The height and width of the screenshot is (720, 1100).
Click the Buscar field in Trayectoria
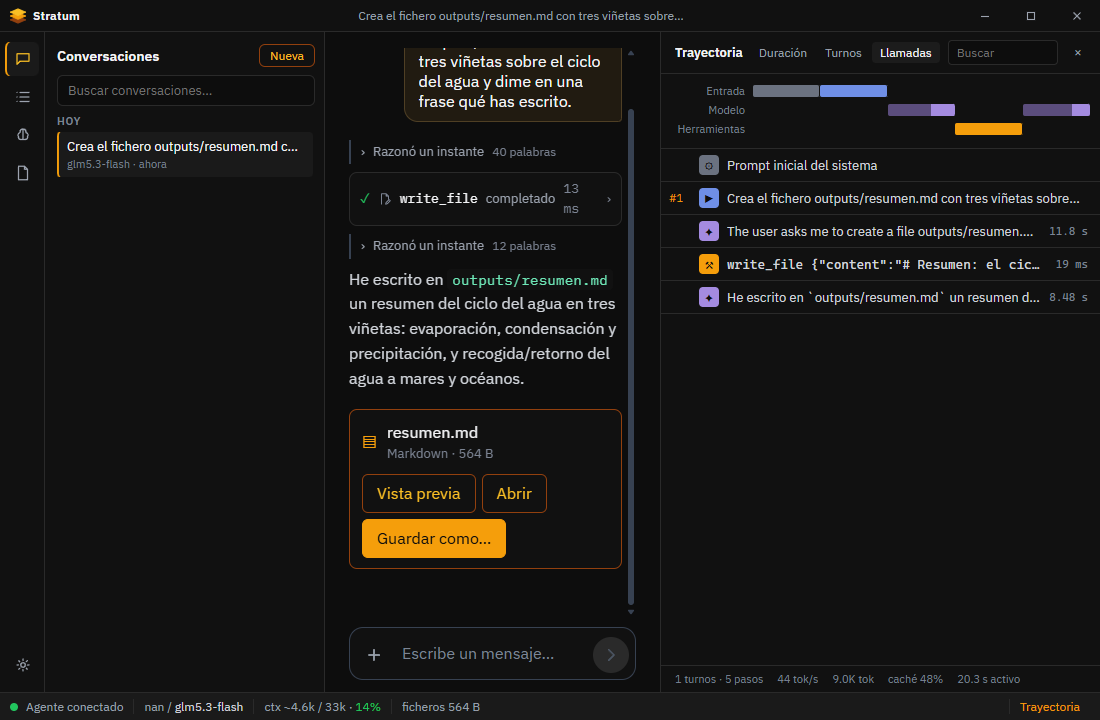[x=1002, y=53]
